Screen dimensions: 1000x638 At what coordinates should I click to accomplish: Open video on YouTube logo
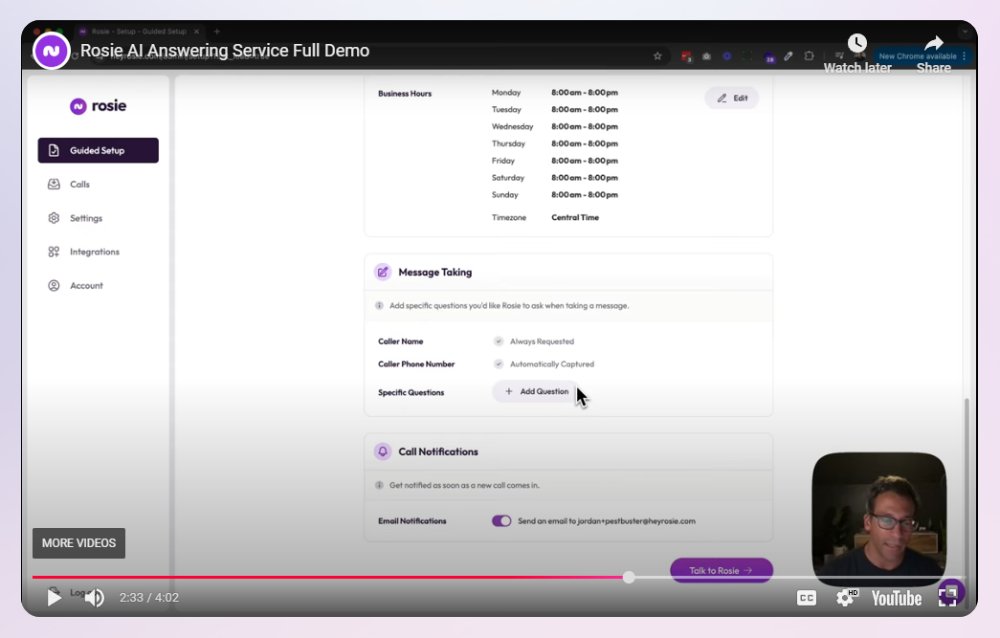coord(896,598)
